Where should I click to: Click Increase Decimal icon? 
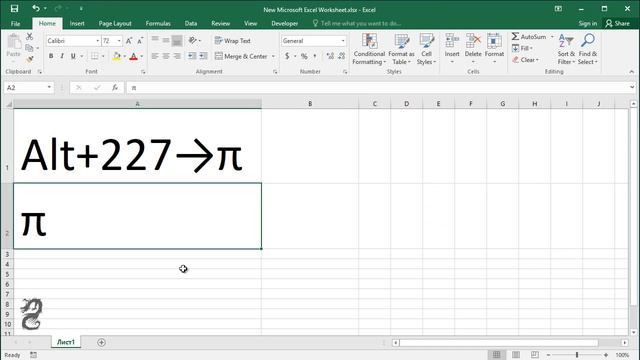[x=330, y=56]
